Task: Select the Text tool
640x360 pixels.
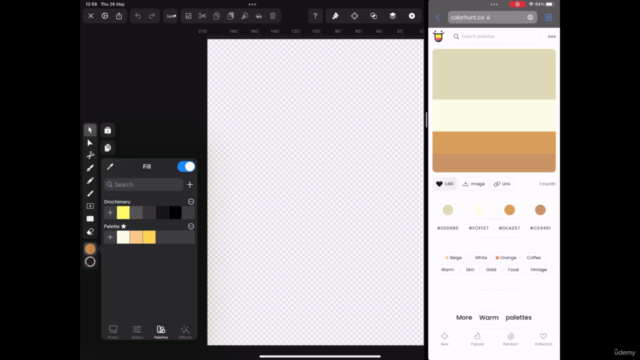Action: [x=90, y=206]
